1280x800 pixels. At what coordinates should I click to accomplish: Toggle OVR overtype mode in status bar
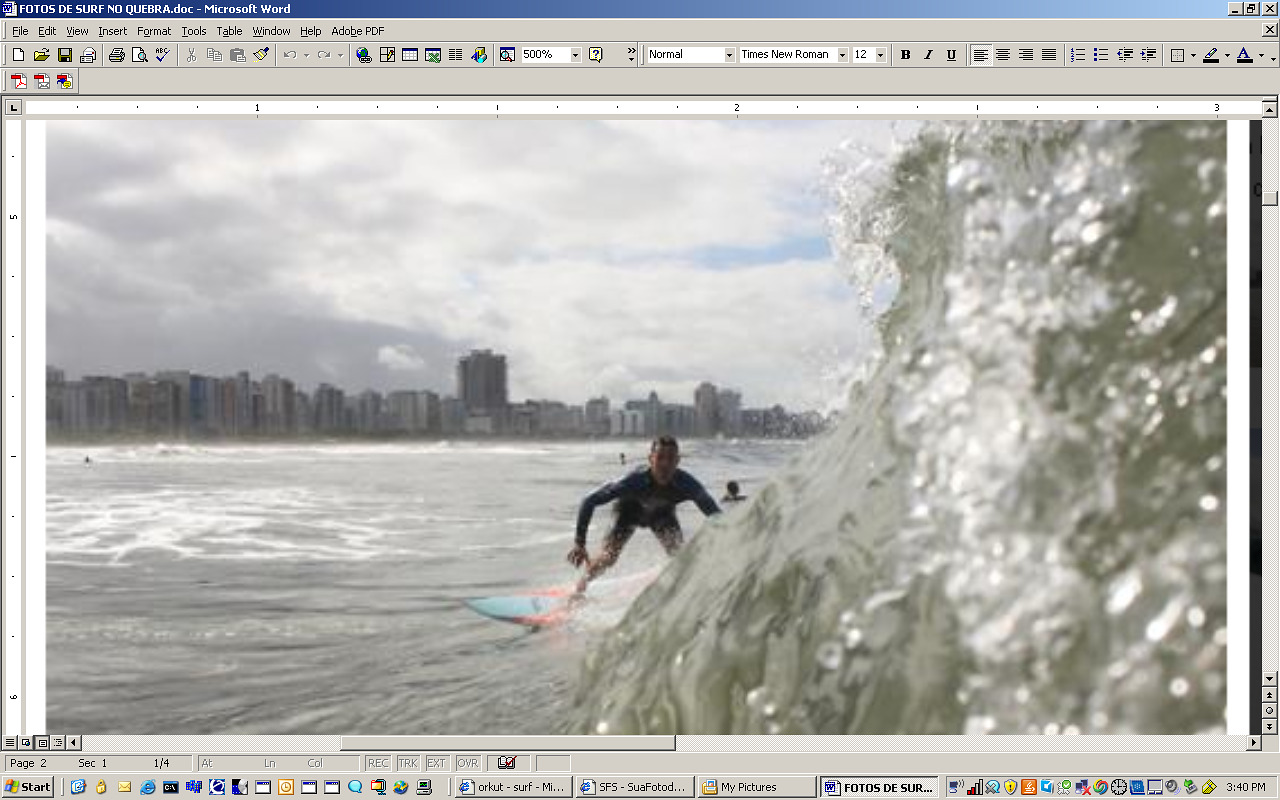tap(468, 763)
